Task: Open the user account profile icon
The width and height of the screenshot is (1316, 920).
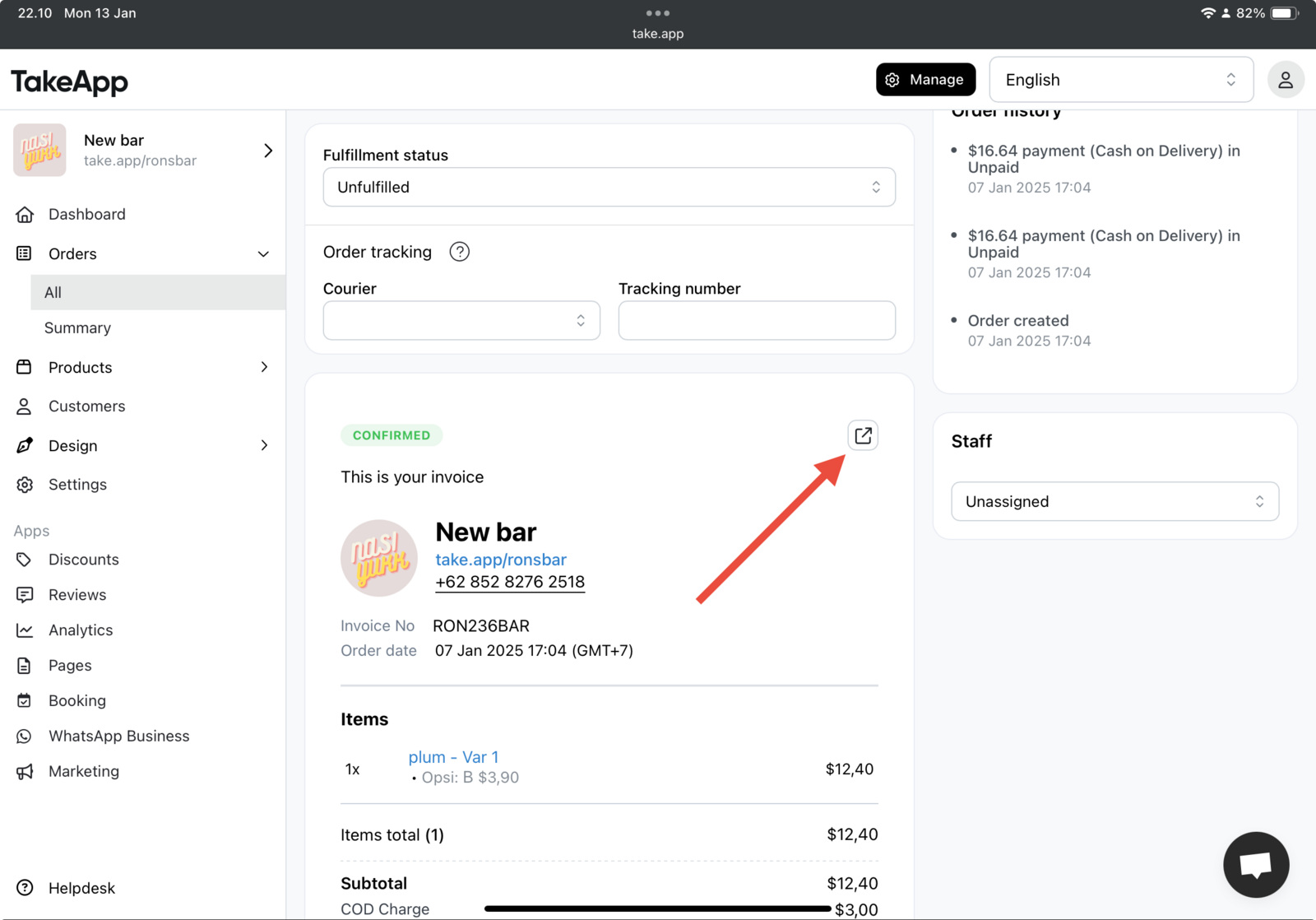Action: [1286, 80]
